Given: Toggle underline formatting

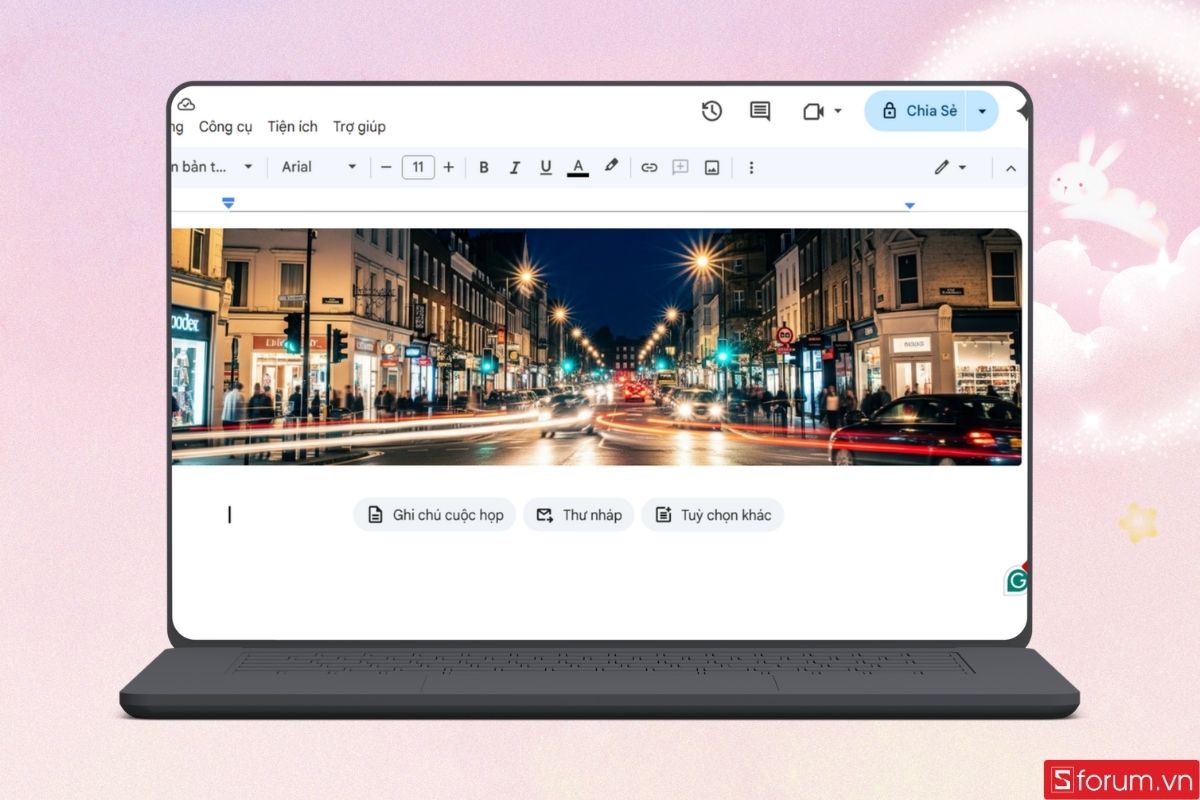Looking at the screenshot, I should point(546,167).
